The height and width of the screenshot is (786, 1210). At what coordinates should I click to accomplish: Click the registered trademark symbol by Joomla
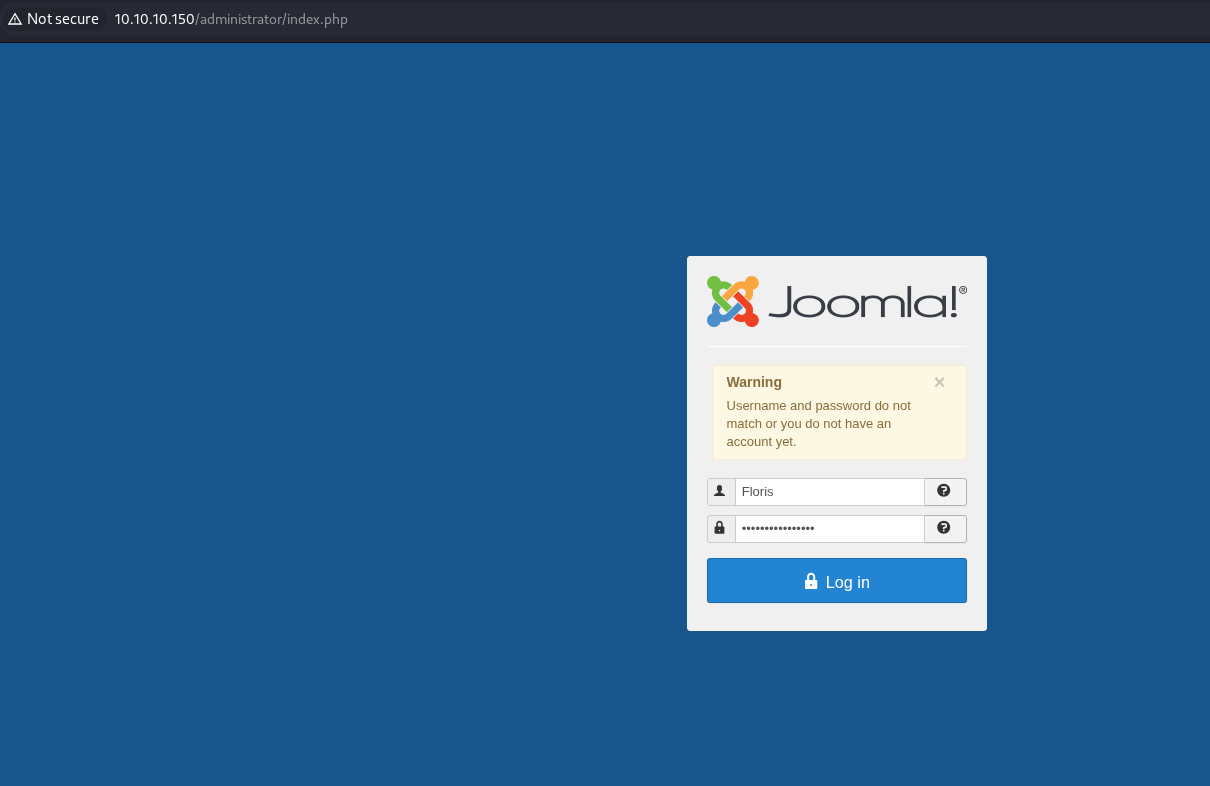tap(963, 290)
